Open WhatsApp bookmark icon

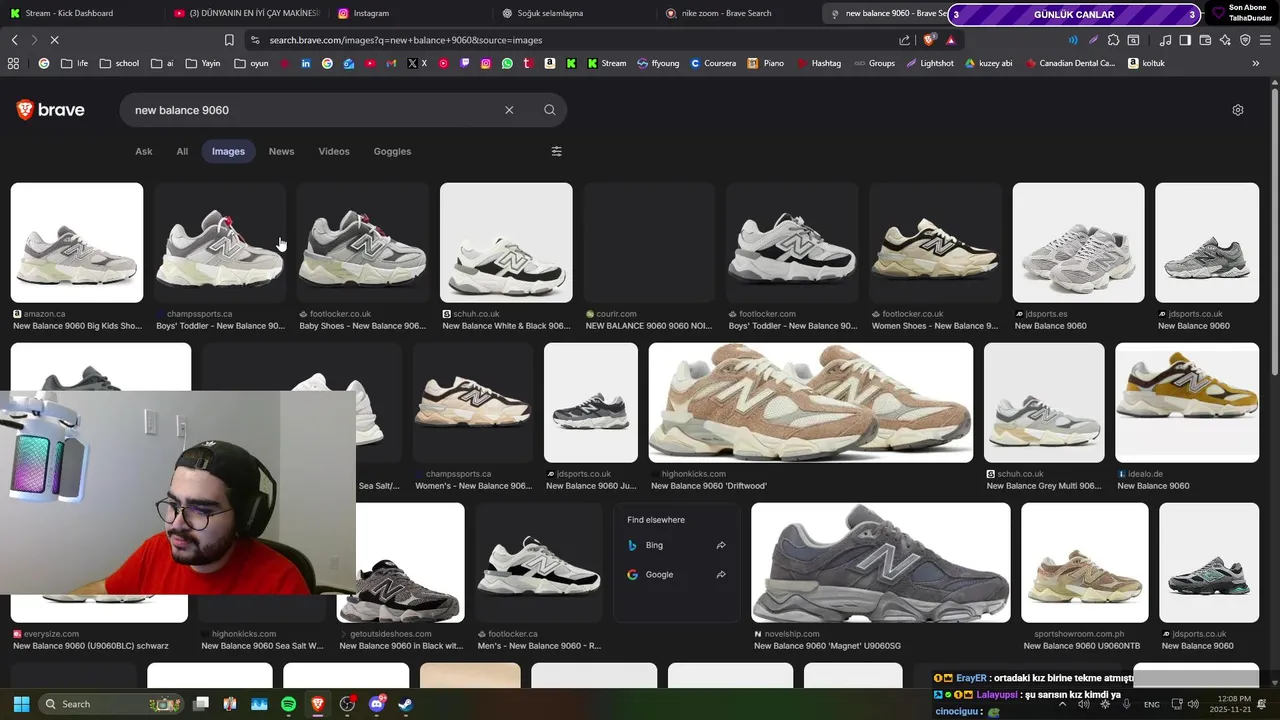[507, 63]
